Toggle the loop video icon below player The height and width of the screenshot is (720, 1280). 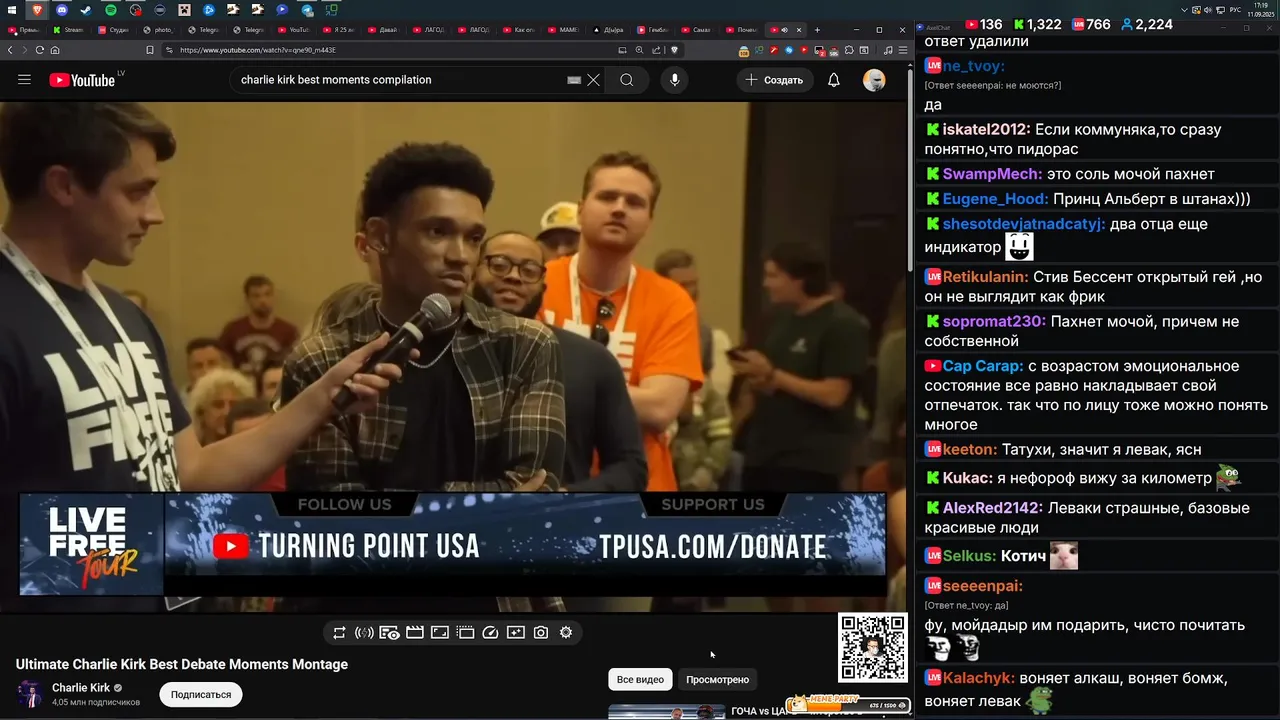339,633
